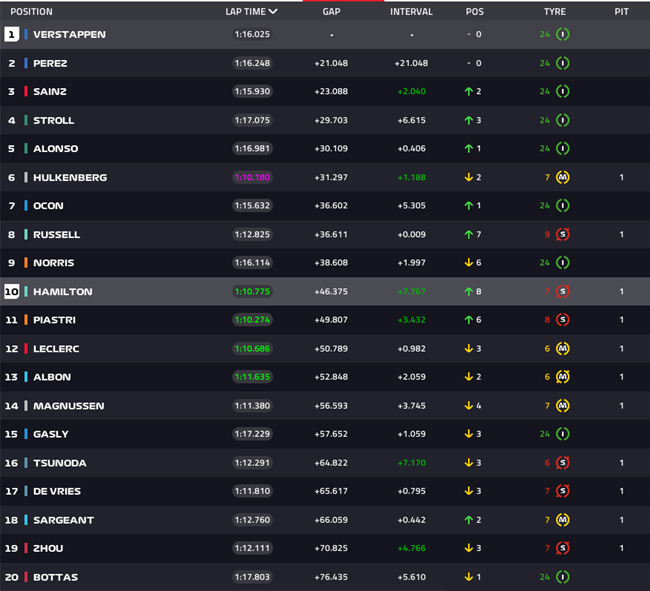The image size is (650, 591).
Task: Click Hamilton's green up arrow
Action: click(468, 291)
